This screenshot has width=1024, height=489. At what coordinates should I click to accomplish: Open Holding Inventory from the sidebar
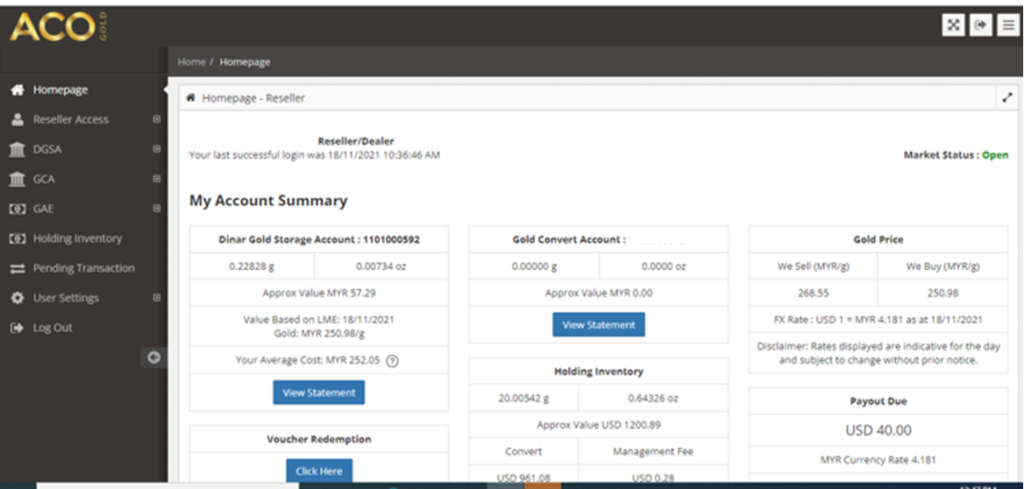click(x=77, y=238)
